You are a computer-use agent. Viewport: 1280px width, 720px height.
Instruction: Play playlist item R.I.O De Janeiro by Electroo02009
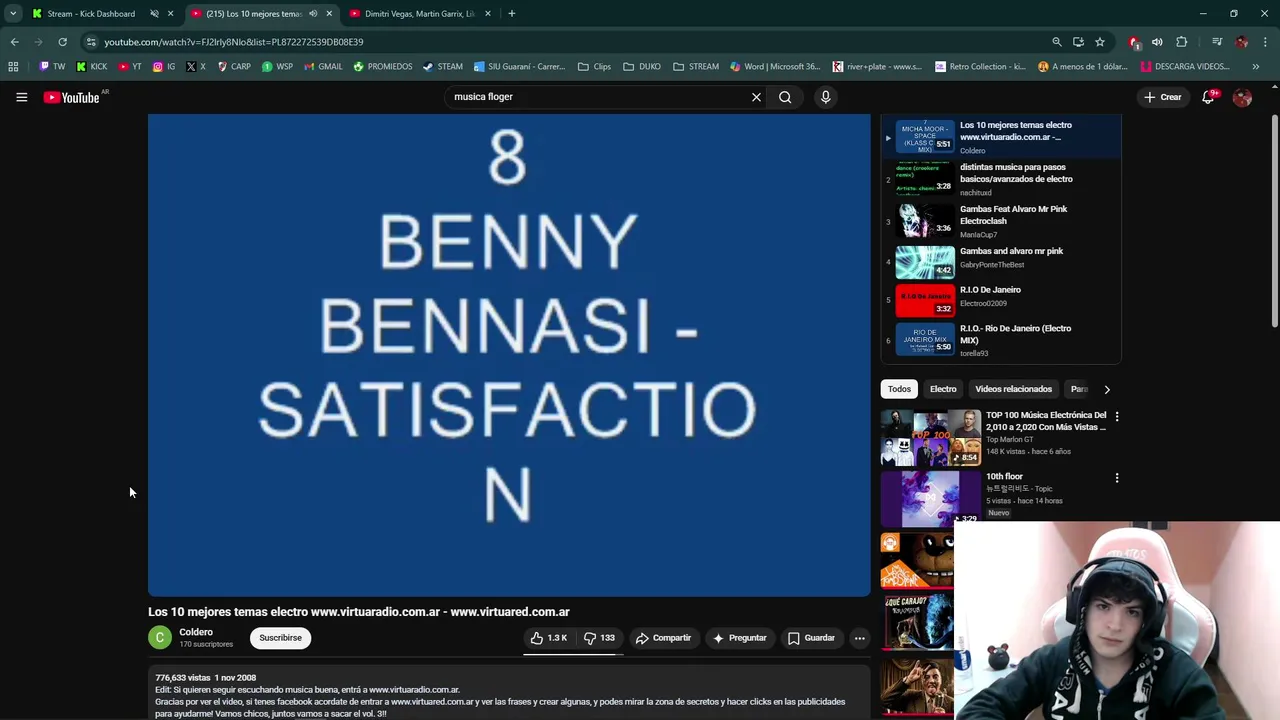coord(1000,299)
